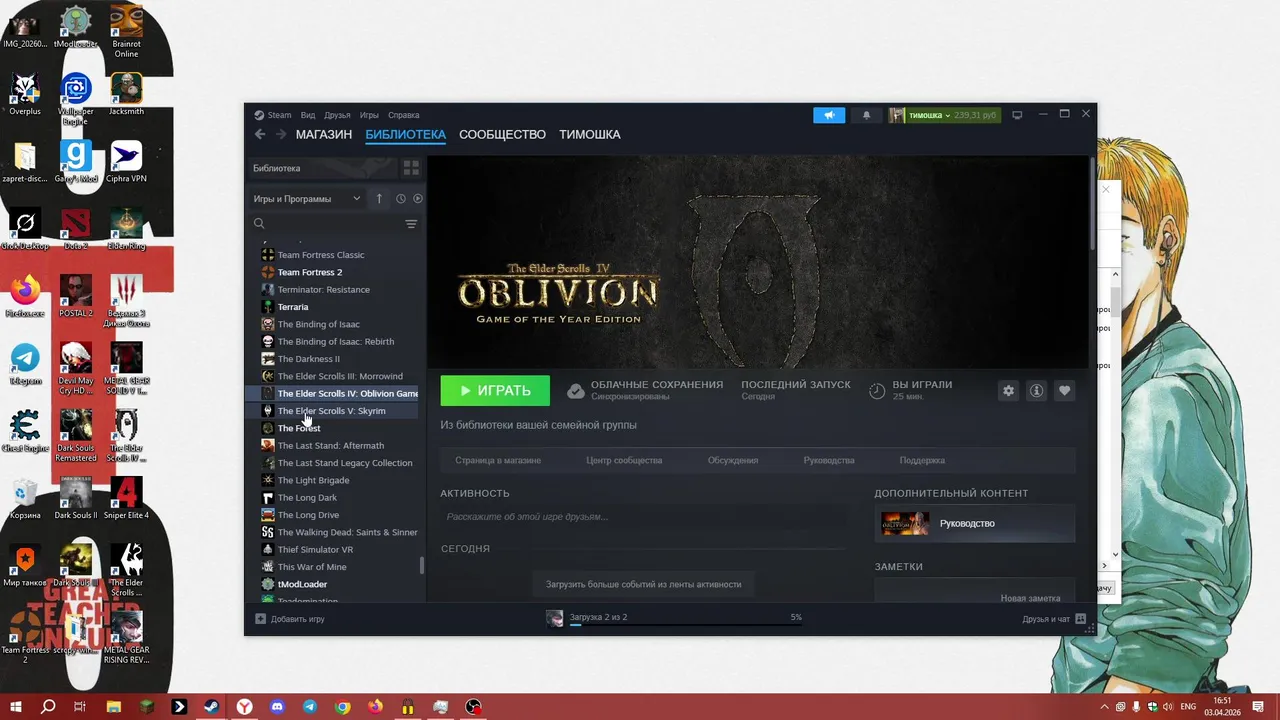
Task: Click the library game list scrollbar
Action: coord(422,565)
